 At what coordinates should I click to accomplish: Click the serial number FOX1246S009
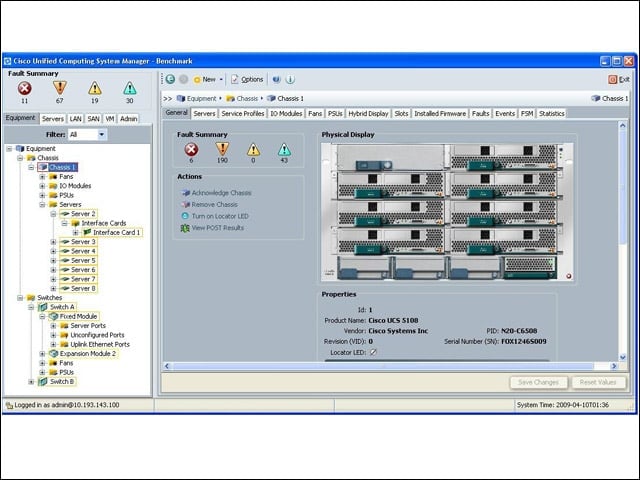pos(524,341)
